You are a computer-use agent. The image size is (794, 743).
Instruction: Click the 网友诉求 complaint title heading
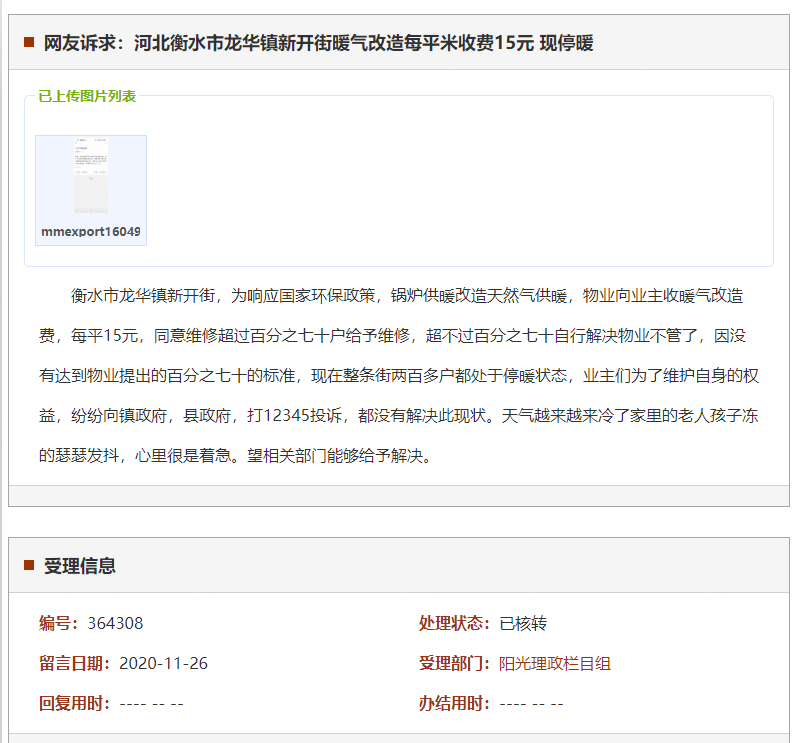[318, 43]
